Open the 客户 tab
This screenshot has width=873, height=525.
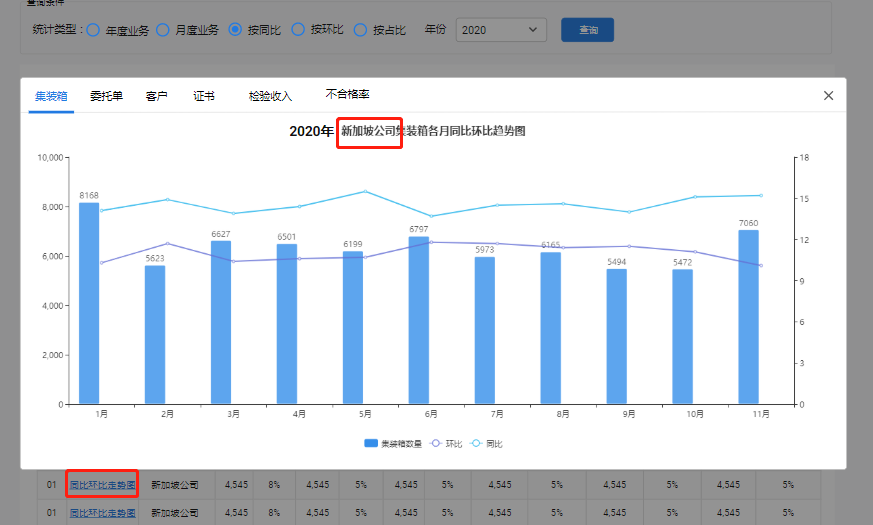tap(156, 96)
